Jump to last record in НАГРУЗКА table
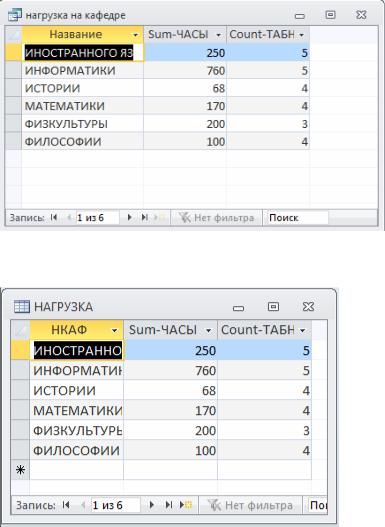The image size is (385, 527). pyautogui.click(x=169, y=504)
